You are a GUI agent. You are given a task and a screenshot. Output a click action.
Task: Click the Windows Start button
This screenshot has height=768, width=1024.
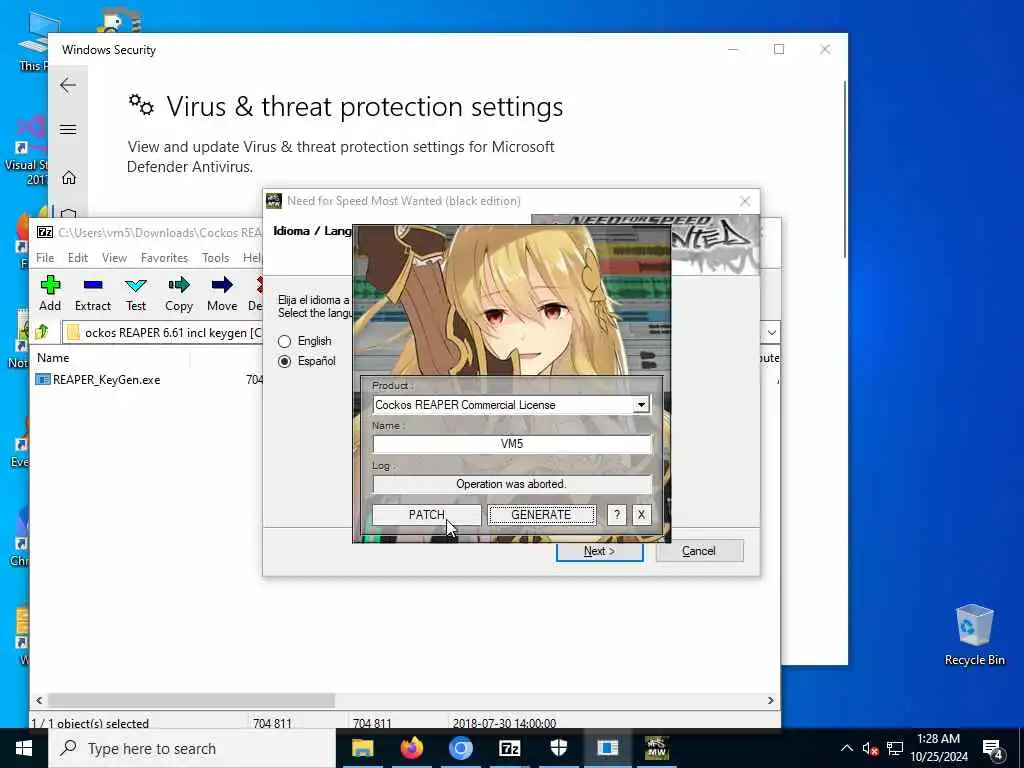coord(24,748)
